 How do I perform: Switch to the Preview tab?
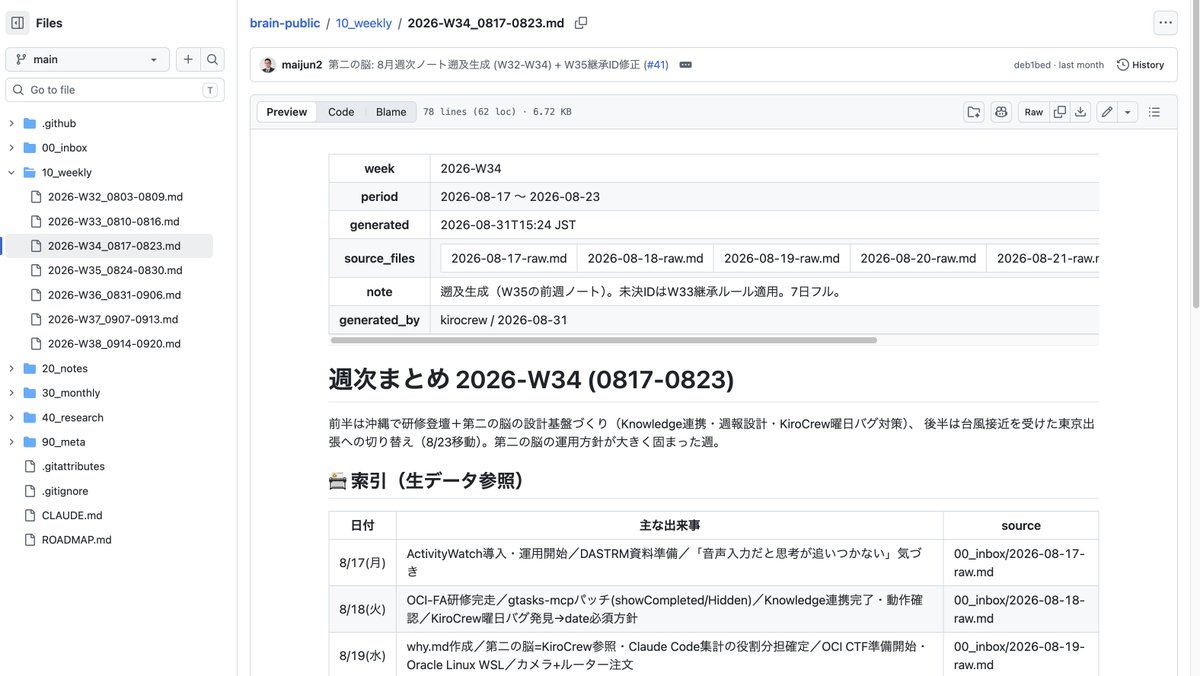coord(287,112)
